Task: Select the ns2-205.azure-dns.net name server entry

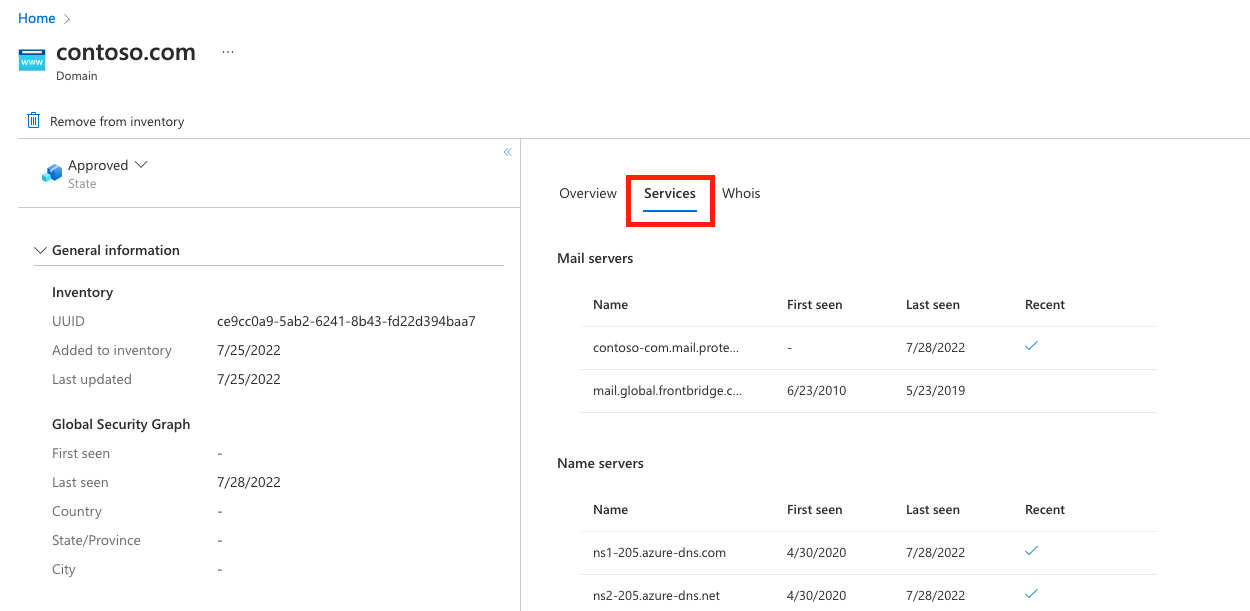Action: 656,594
